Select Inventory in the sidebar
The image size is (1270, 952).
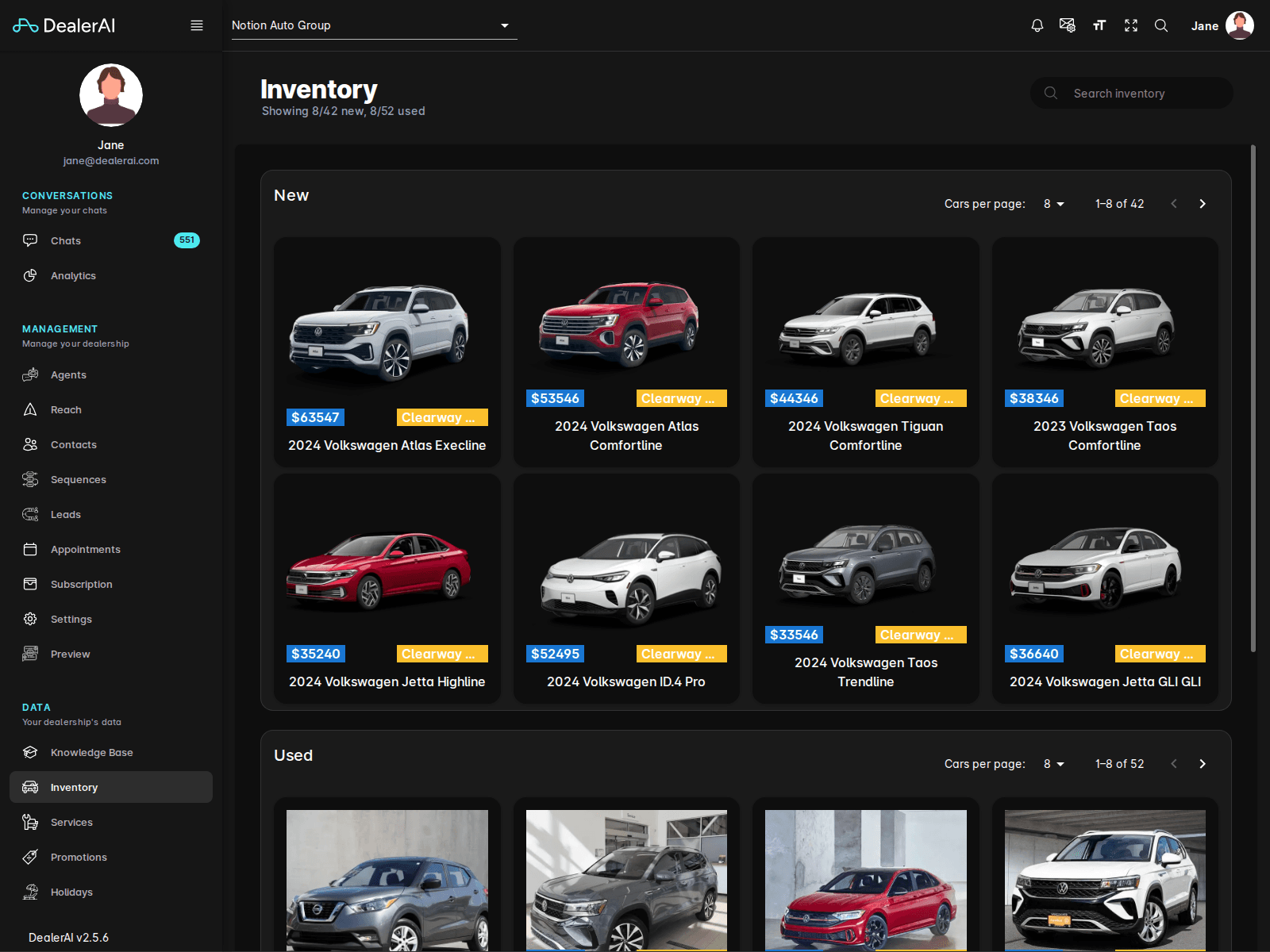point(74,787)
